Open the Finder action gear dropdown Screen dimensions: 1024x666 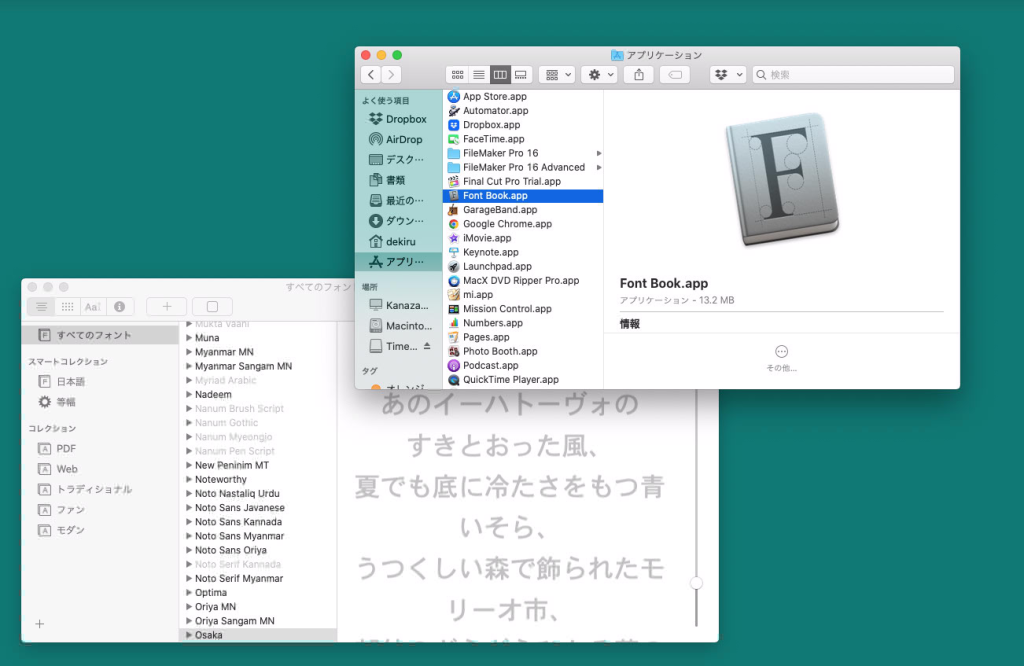pyautogui.click(x=601, y=75)
